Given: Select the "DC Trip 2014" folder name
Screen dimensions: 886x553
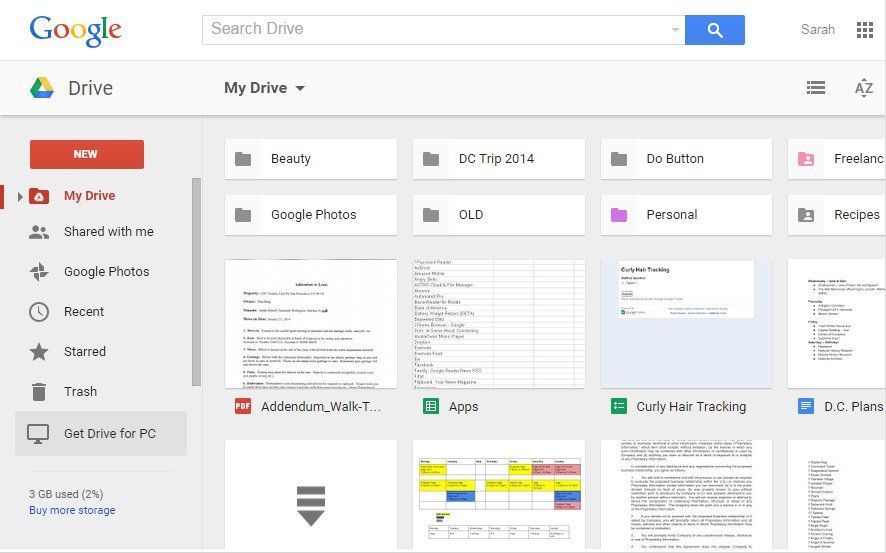Looking at the screenshot, I should click(x=496, y=159).
